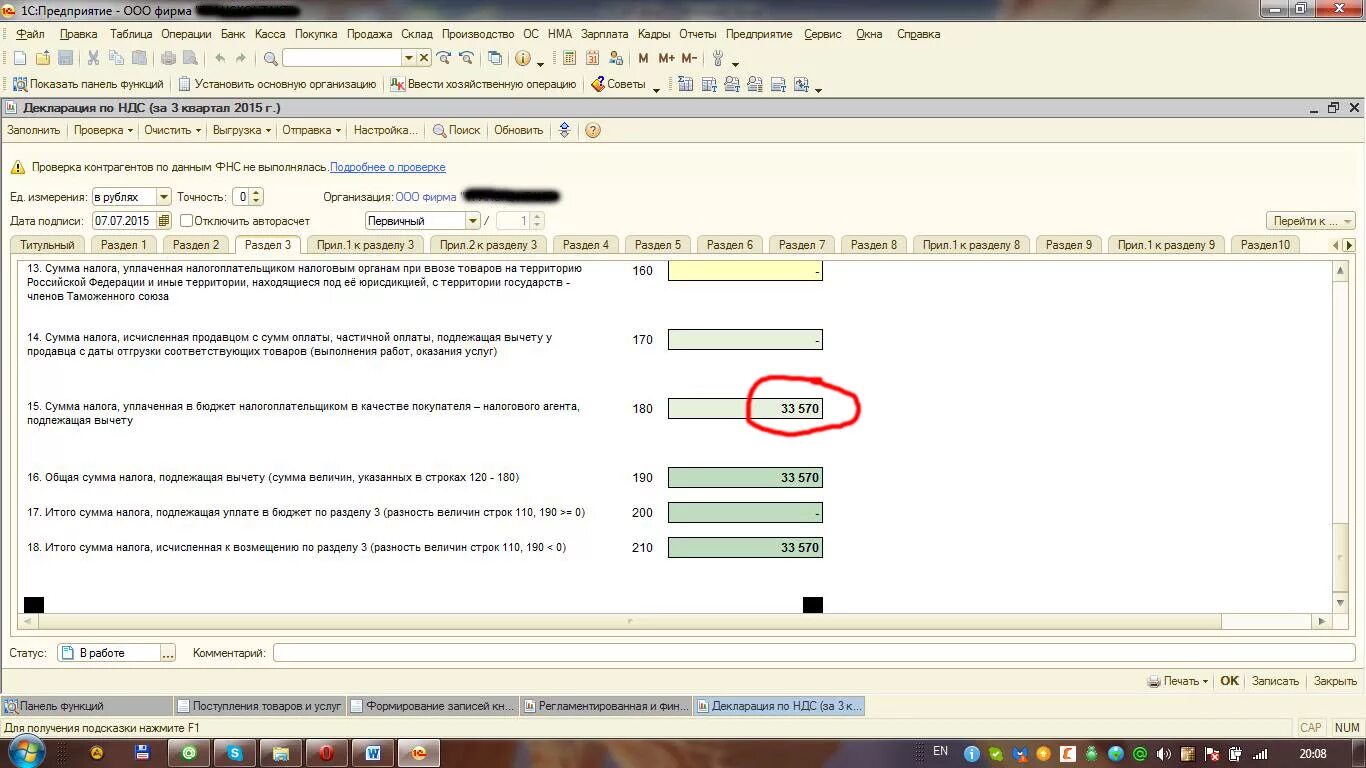The image size is (1366, 768).
Task: Click the 'Закрыть' button
Action: tap(1335, 681)
